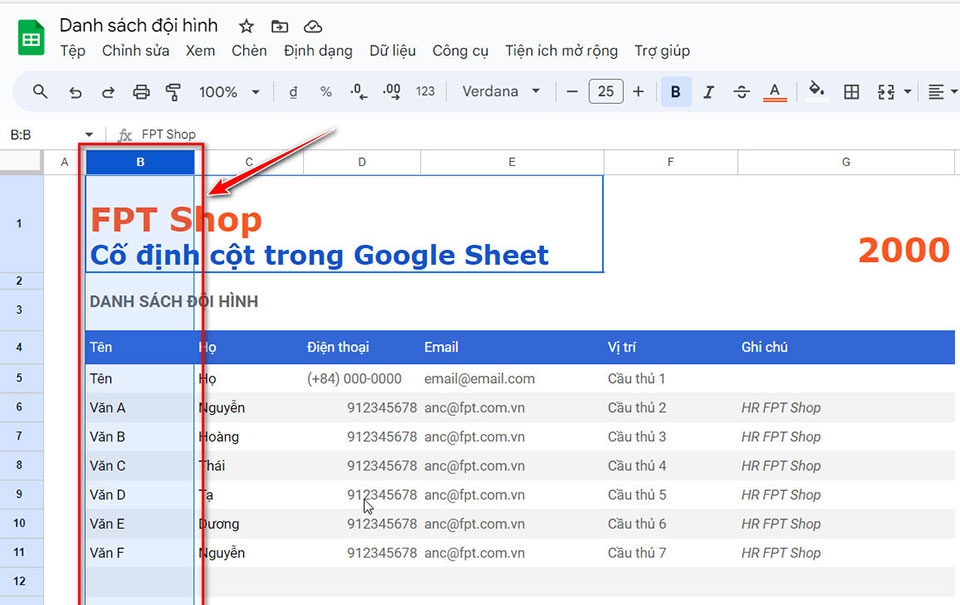Image resolution: width=960 pixels, height=605 pixels.
Task: Click cell with text Văn A
Action: click(140, 407)
